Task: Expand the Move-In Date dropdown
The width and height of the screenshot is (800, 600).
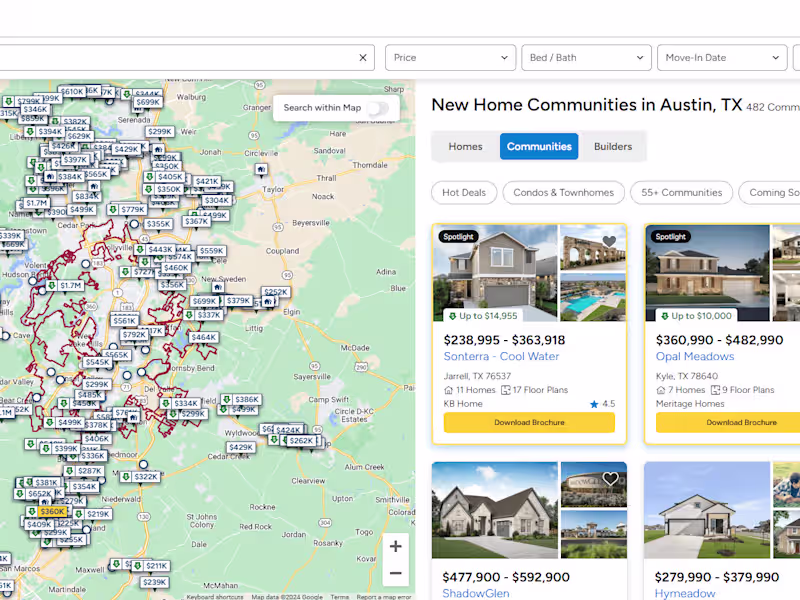Action: (x=721, y=57)
